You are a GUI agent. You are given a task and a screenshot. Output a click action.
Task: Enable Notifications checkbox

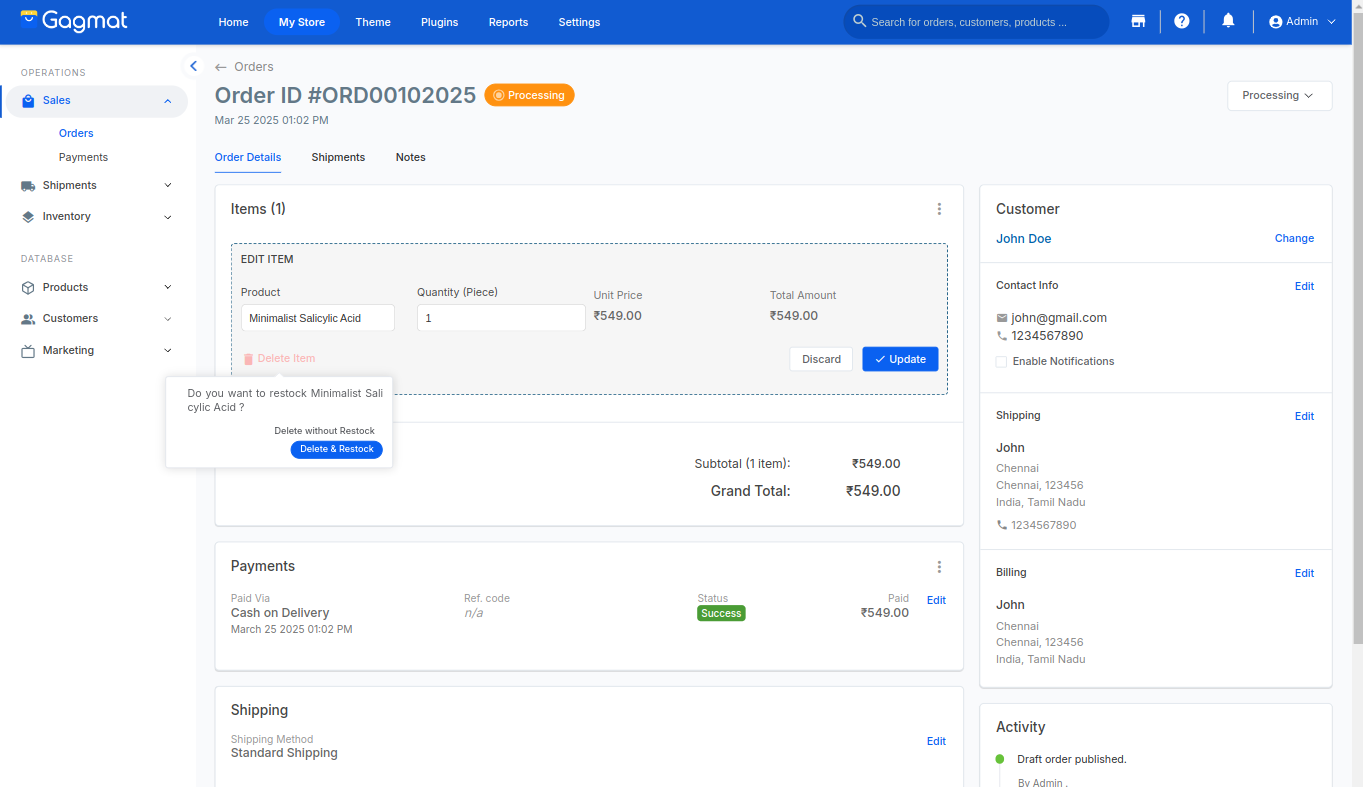tap(1001, 362)
